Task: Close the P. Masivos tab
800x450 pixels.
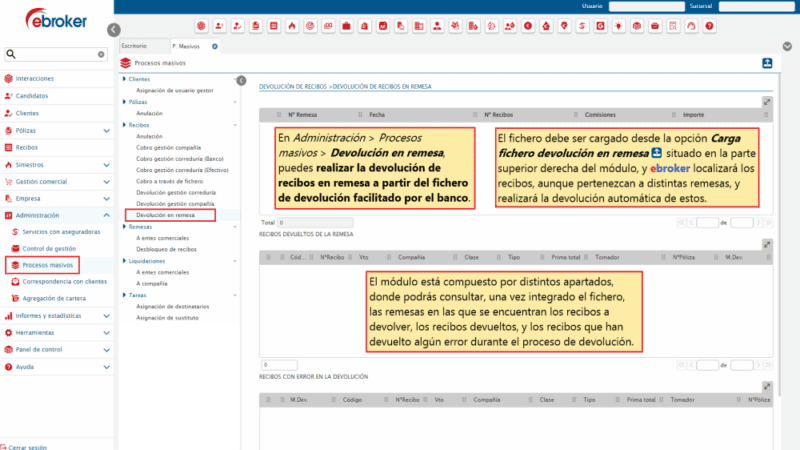Action: [215, 46]
